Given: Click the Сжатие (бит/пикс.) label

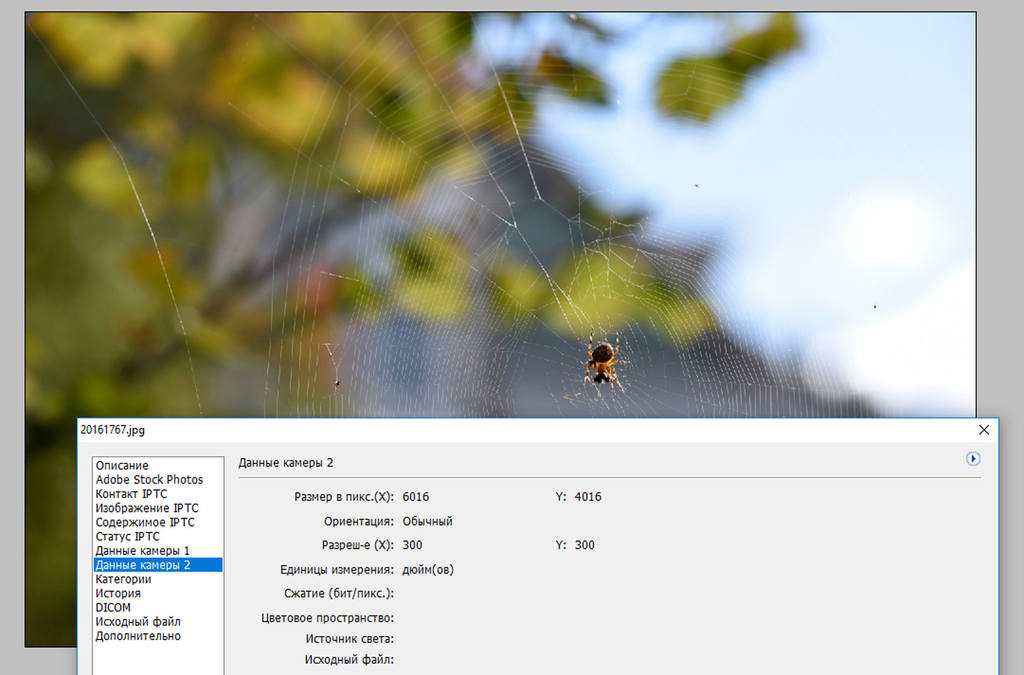Looking at the screenshot, I should click(x=339, y=593).
